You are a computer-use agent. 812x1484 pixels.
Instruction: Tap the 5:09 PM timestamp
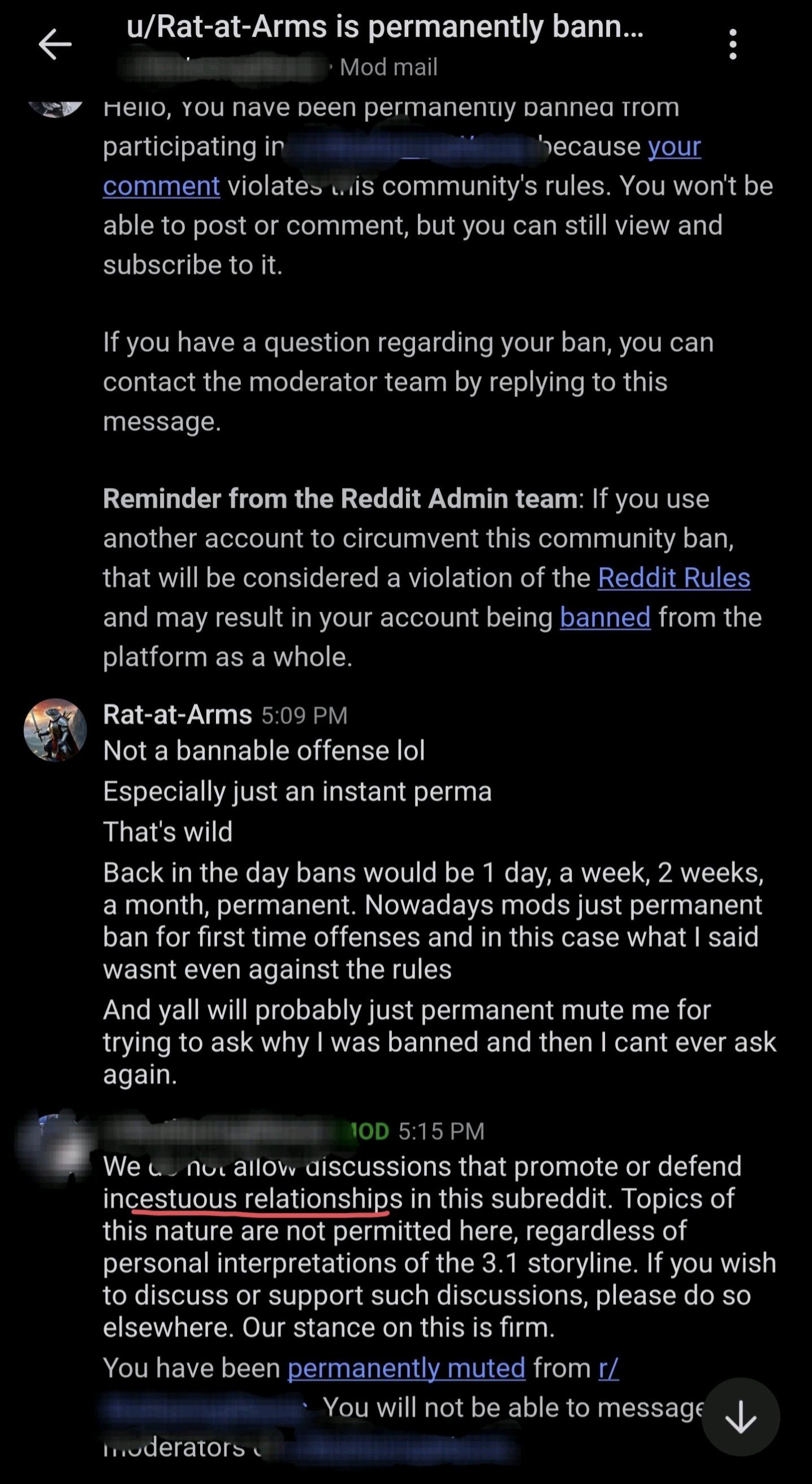point(304,715)
